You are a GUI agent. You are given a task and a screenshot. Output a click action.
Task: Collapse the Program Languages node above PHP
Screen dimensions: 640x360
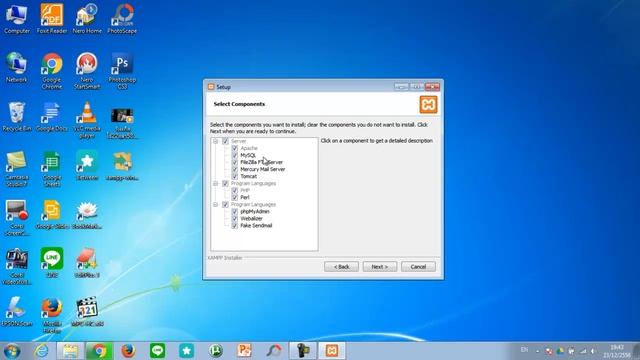pos(216,183)
